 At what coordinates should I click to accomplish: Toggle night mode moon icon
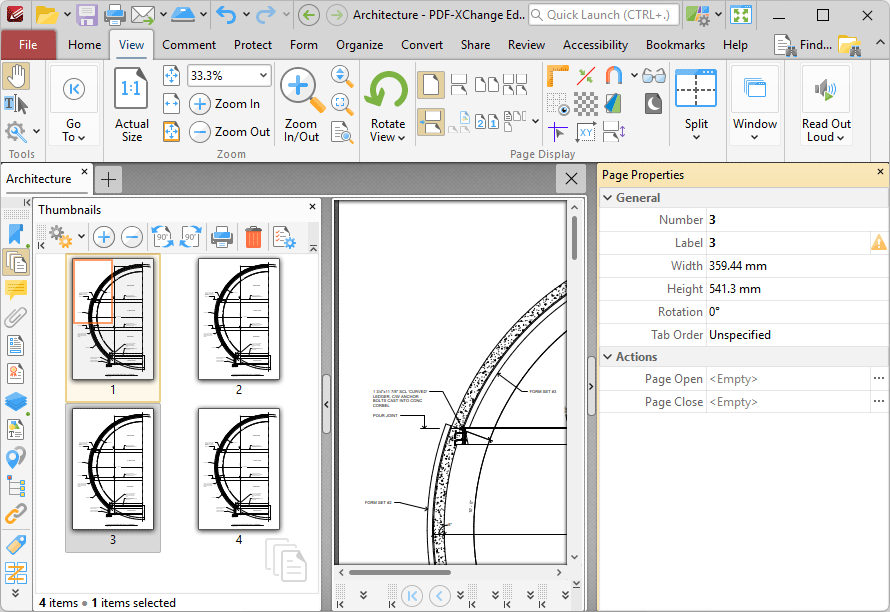(x=653, y=104)
